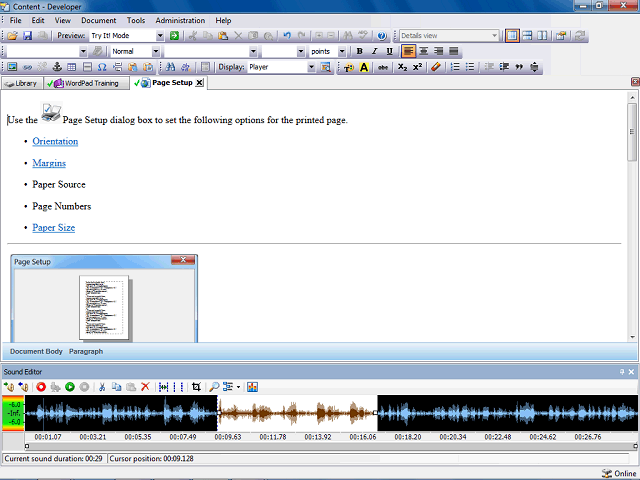
Task: Paste using the clipboard icon in the top toolbar
Action: tap(223, 36)
